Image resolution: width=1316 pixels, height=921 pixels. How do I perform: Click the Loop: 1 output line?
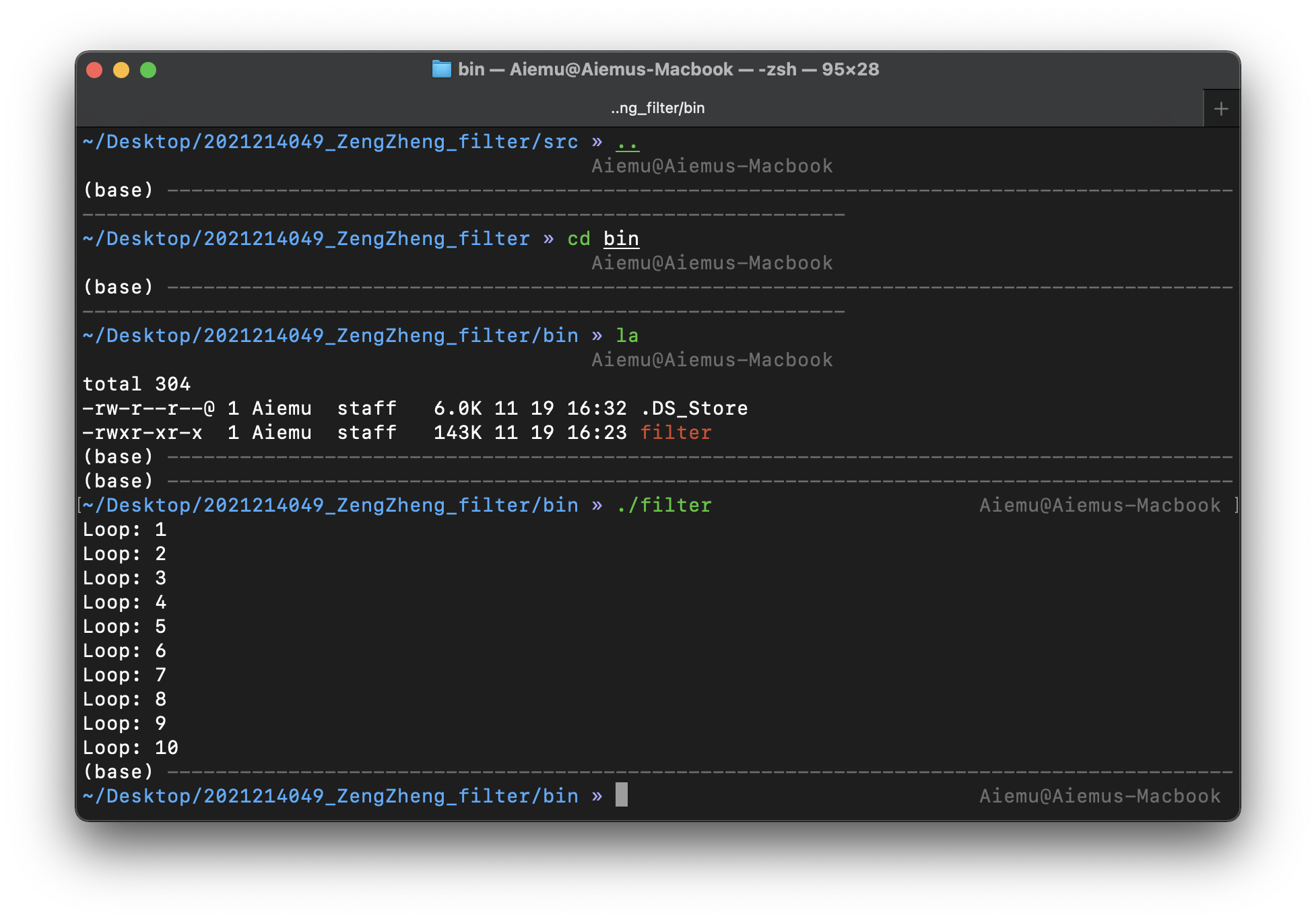click(124, 529)
